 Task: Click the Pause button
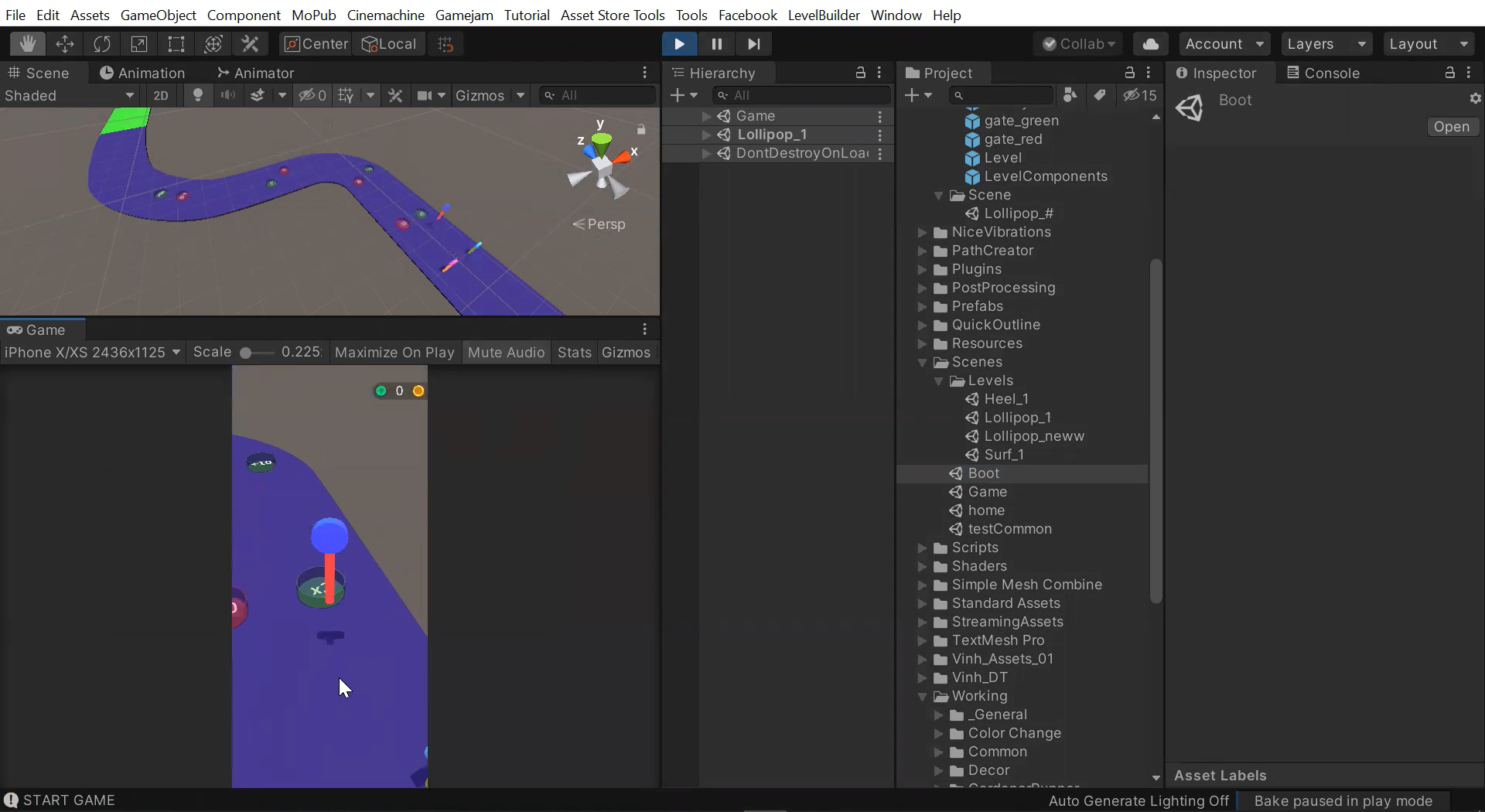coord(717,44)
